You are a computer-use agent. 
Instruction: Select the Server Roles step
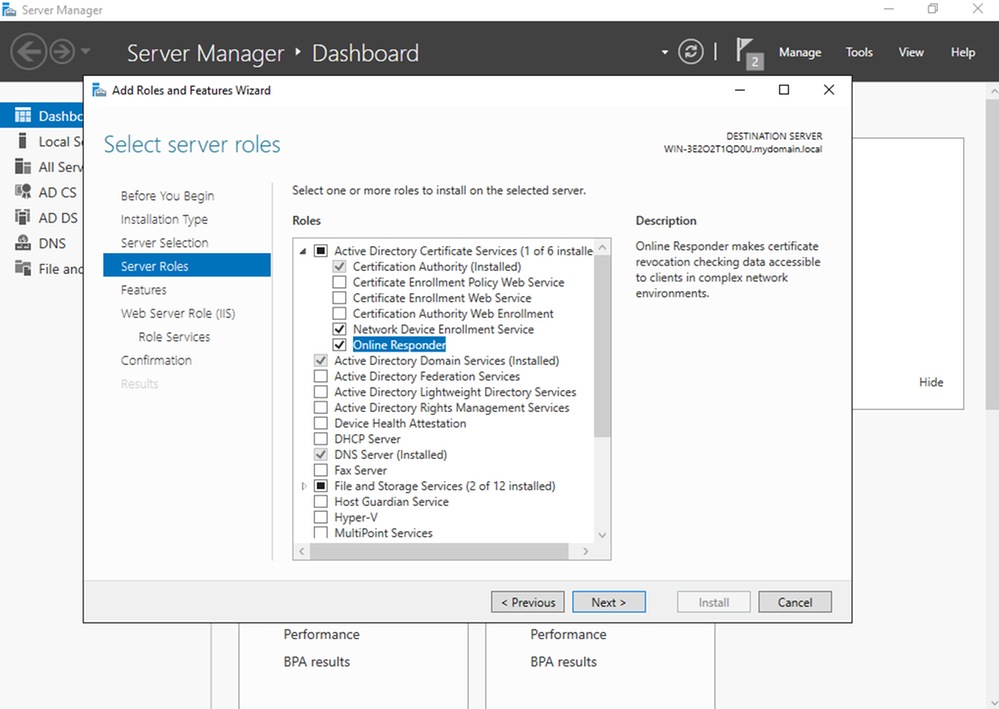coord(187,266)
